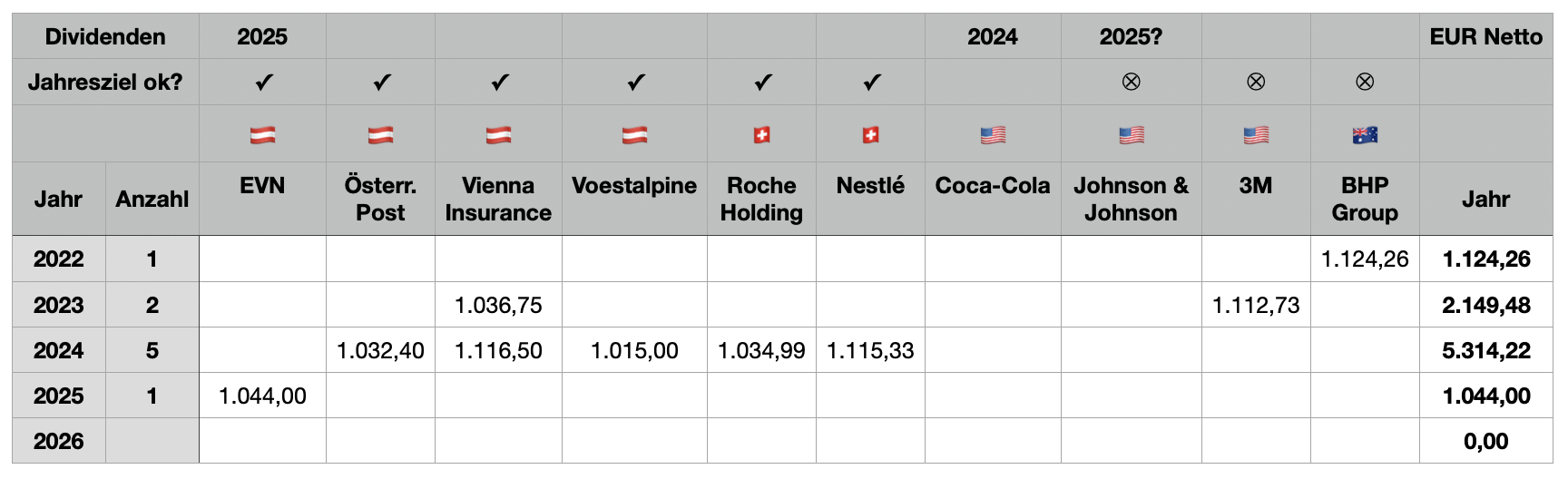The height and width of the screenshot is (479, 1568).
Task: Toggle the crossed circle in BHP Group column
Action: 1365,83
